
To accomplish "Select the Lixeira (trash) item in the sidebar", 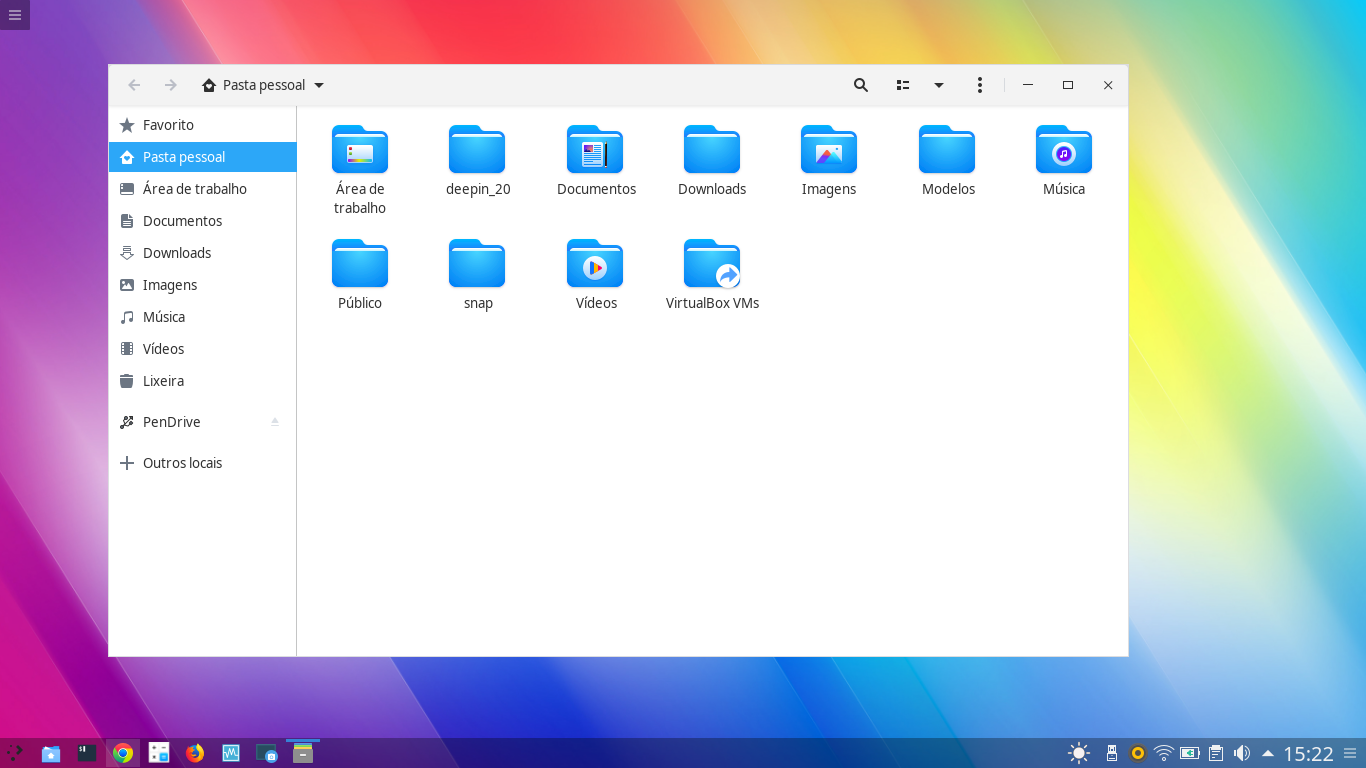I will coord(164,381).
